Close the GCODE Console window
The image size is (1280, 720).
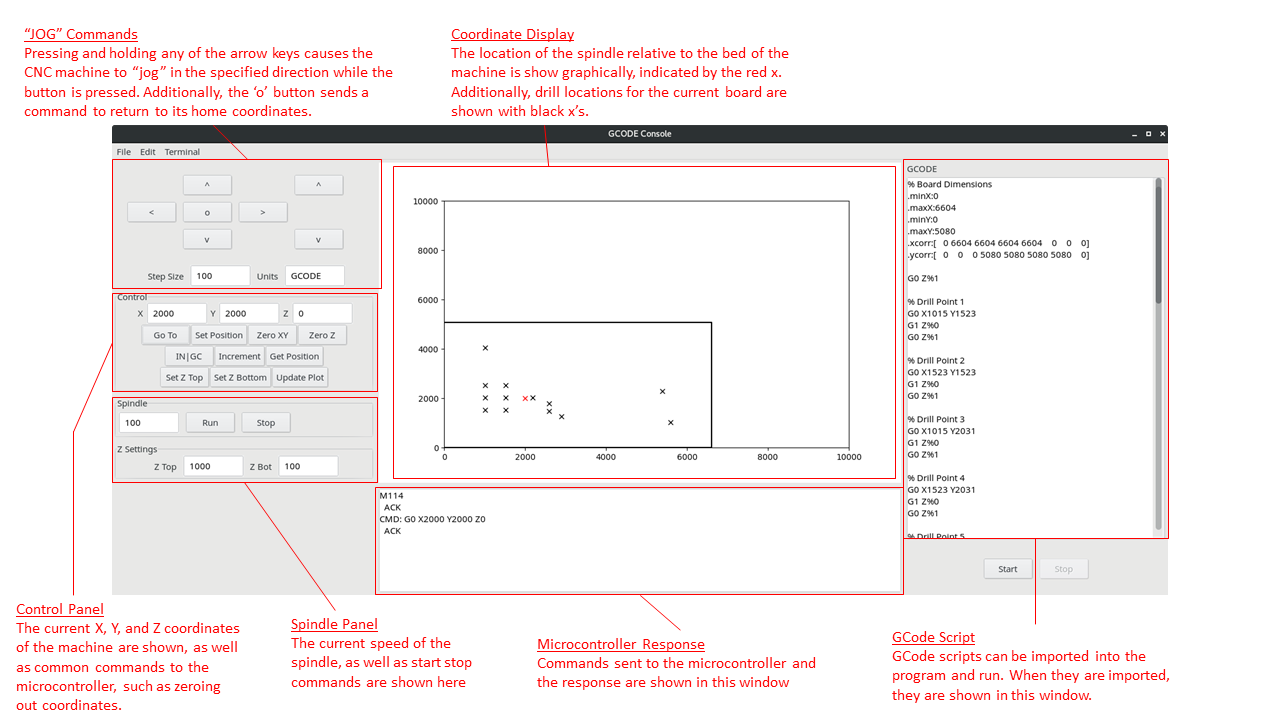pos(1161,133)
